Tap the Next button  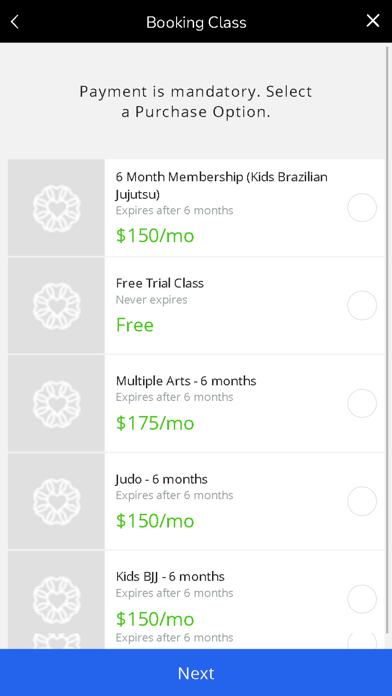coord(196,672)
